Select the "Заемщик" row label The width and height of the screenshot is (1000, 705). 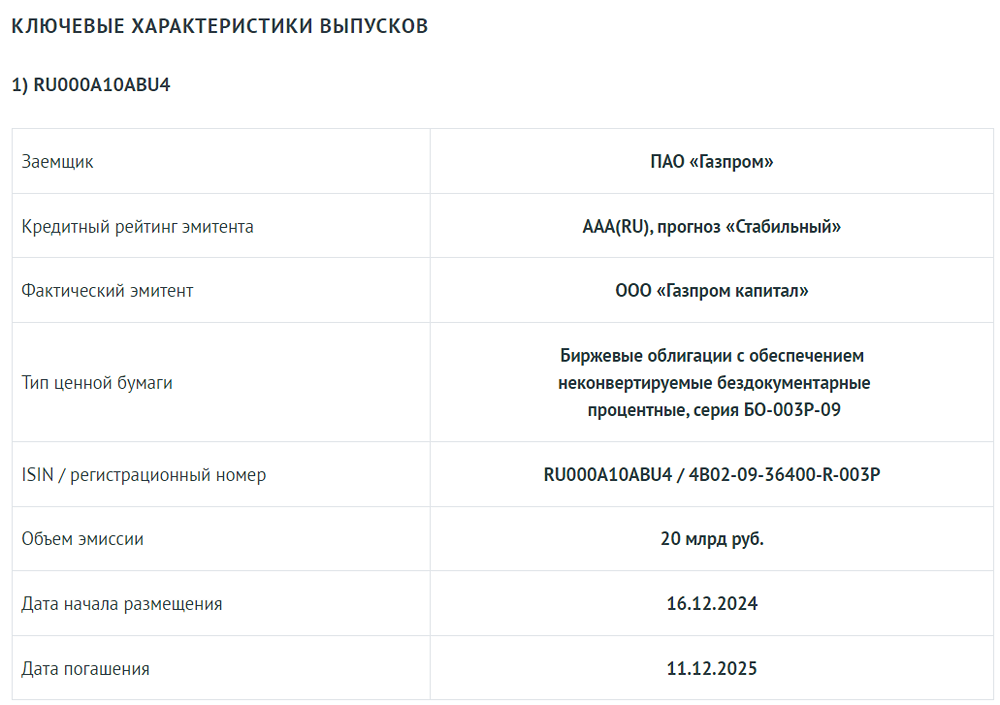tap(58, 161)
